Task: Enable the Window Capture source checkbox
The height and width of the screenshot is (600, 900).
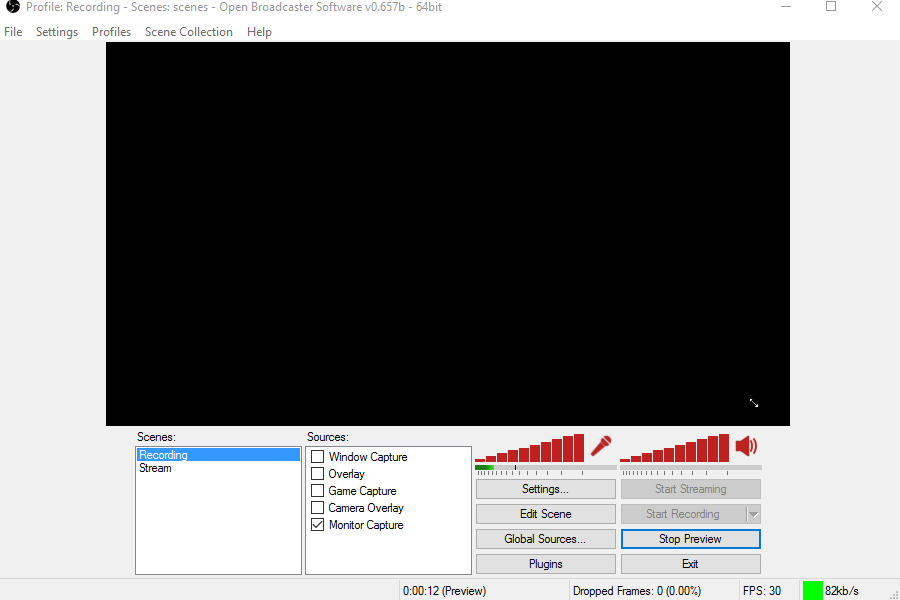Action: 317,457
